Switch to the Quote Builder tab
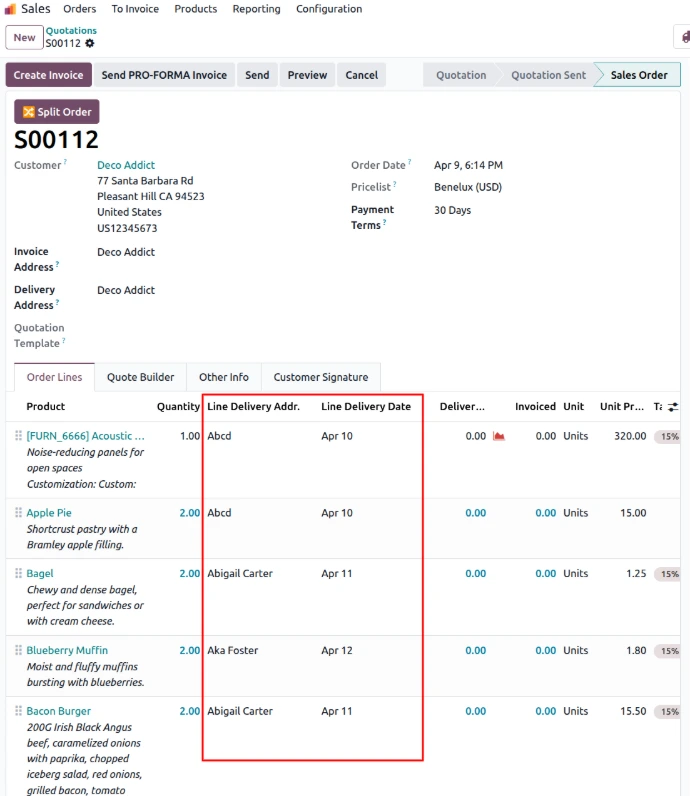 pos(140,377)
